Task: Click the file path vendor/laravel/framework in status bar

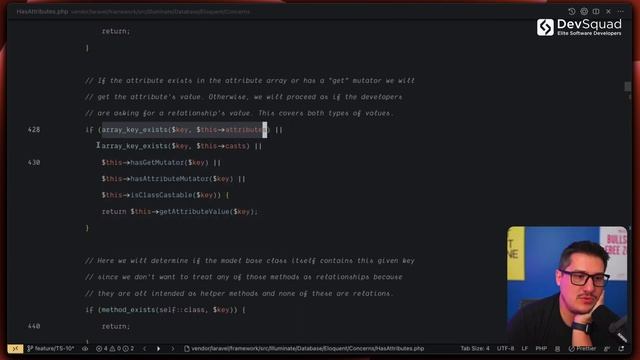Action: 304,349
